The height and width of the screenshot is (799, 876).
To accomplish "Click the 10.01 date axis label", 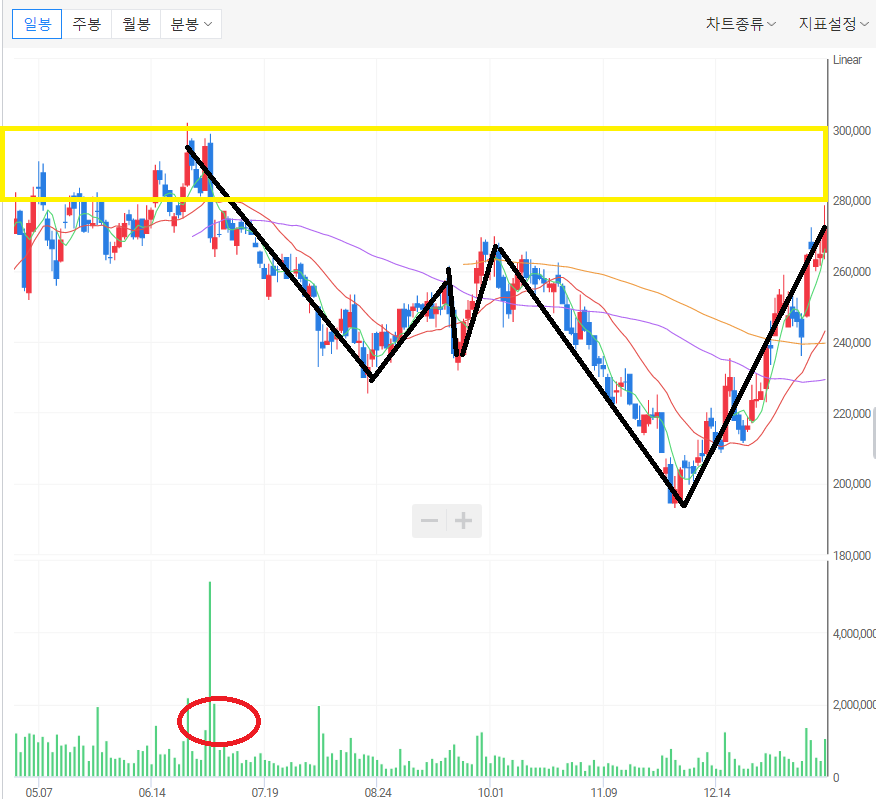I will 491,792.
